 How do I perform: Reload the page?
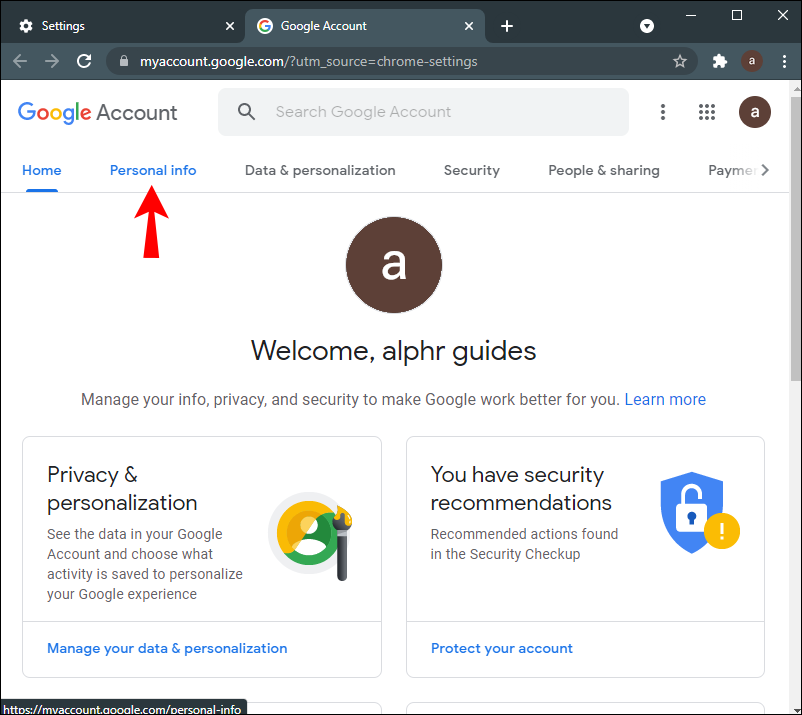click(84, 61)
